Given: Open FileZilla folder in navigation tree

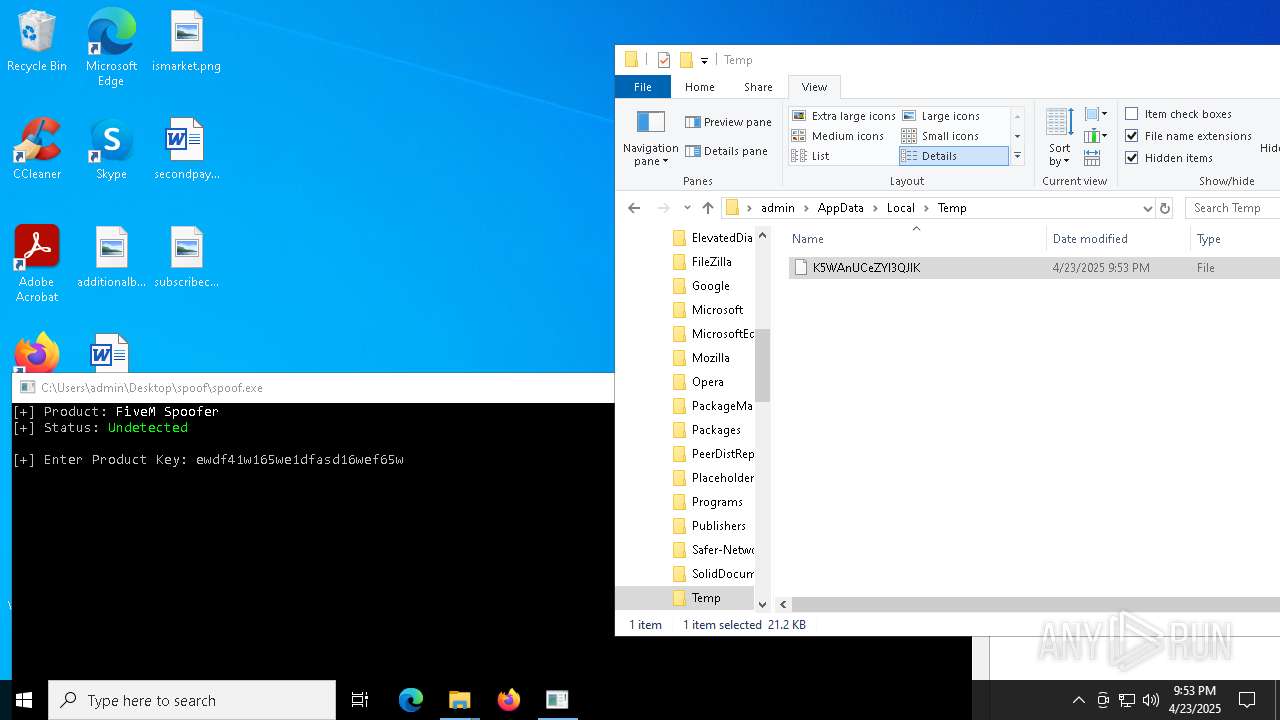Looking at the screenshot, I should coord(711,262).
